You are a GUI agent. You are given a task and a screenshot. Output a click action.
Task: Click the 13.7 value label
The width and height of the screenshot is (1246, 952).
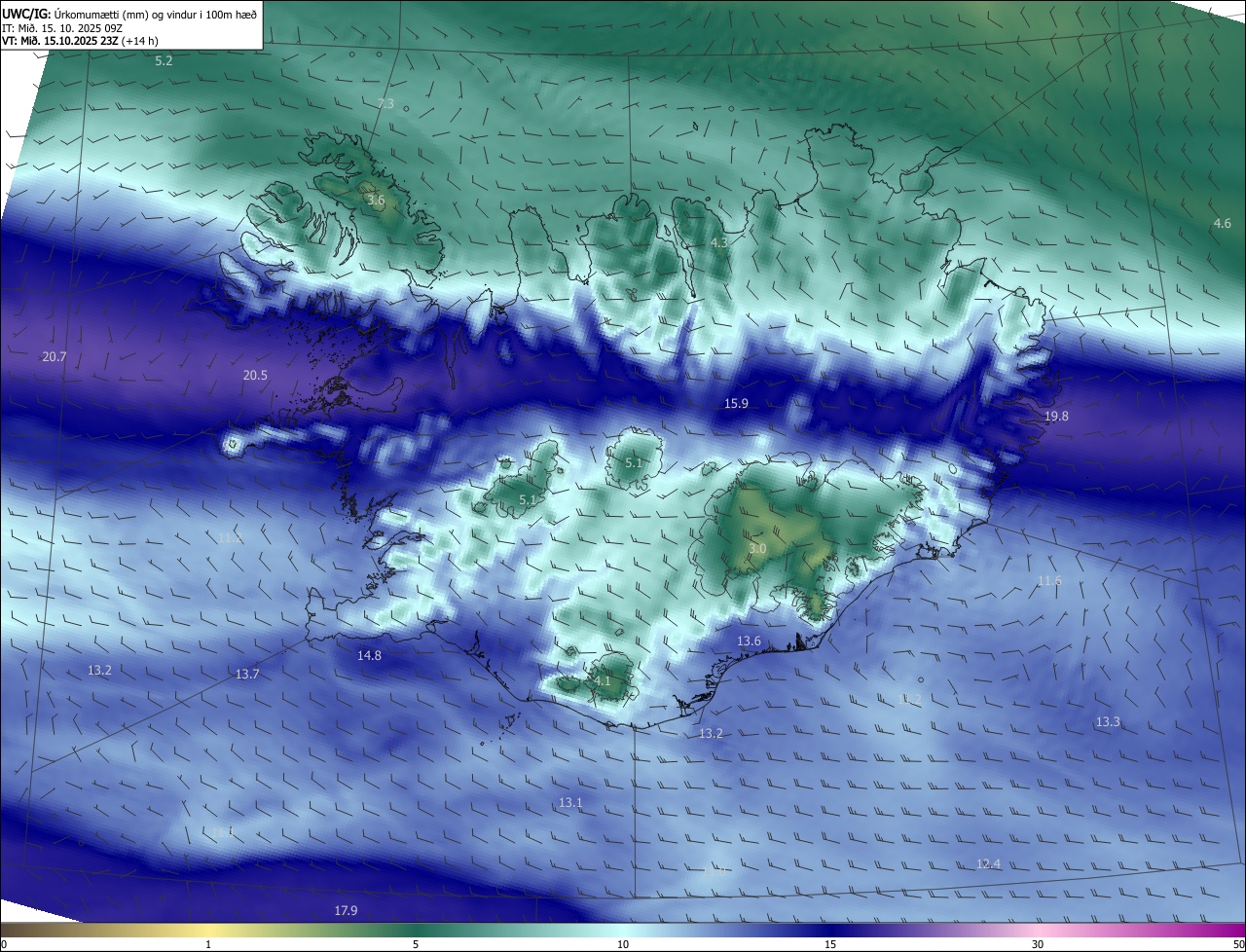point(247,675)
